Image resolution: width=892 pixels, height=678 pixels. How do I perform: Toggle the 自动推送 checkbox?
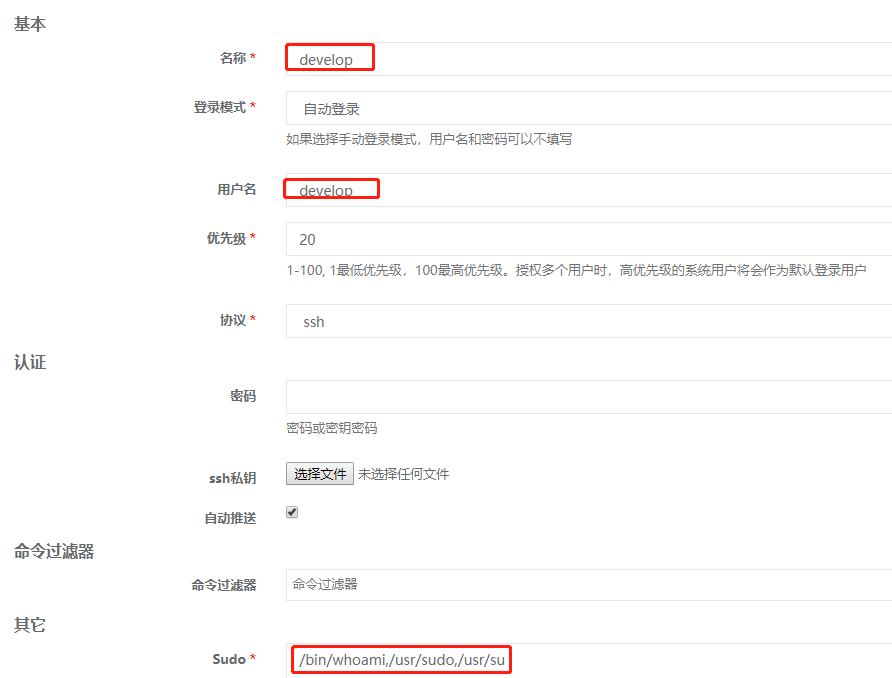[x=292, y=512]
